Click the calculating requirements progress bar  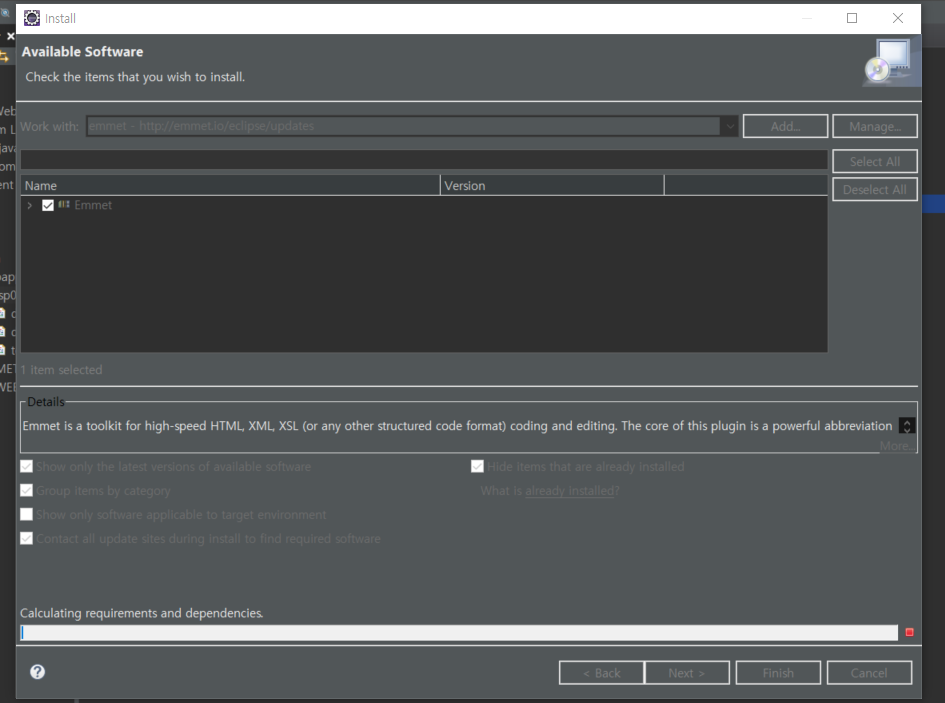(459, 632)
